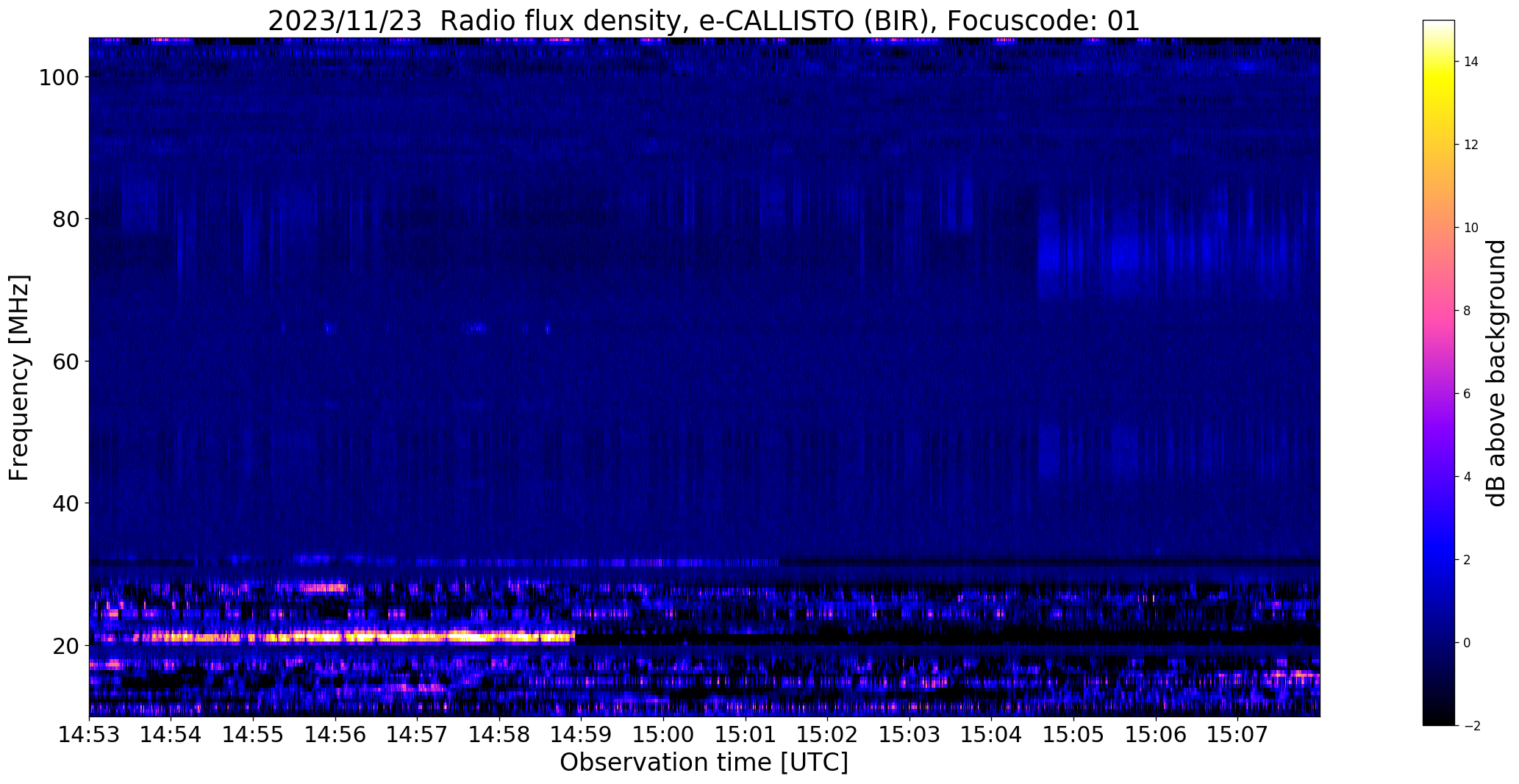
Task: Click the 'Observation time [UTC]' x-axis label
Action: pyautogui.click(x=704, y=762)
